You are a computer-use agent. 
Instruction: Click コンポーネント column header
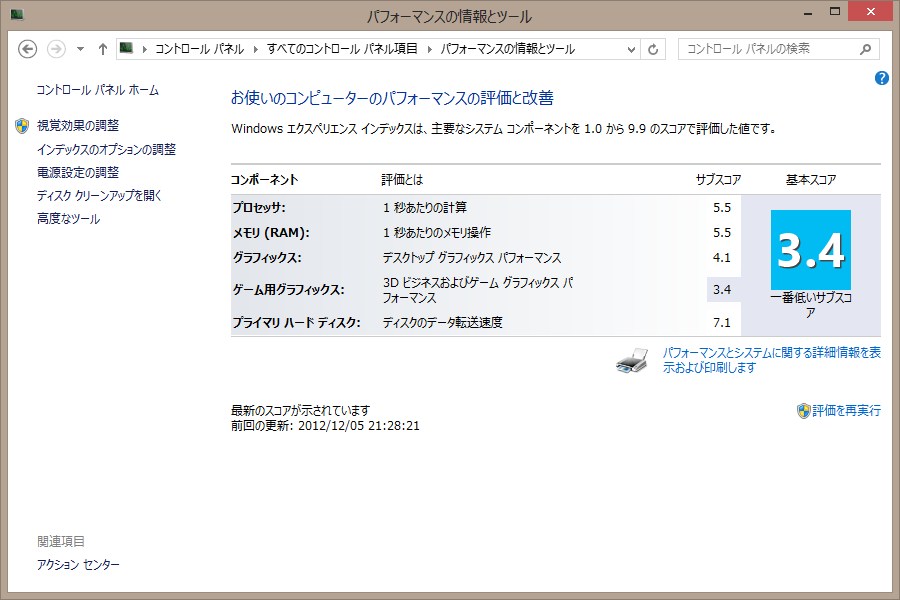tap(265, 180)
